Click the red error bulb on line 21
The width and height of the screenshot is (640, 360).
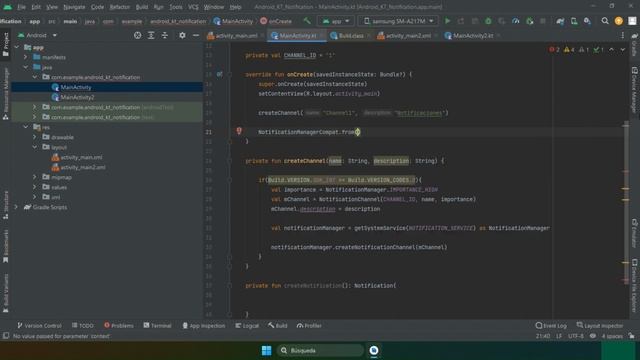[x=239, y=131]
